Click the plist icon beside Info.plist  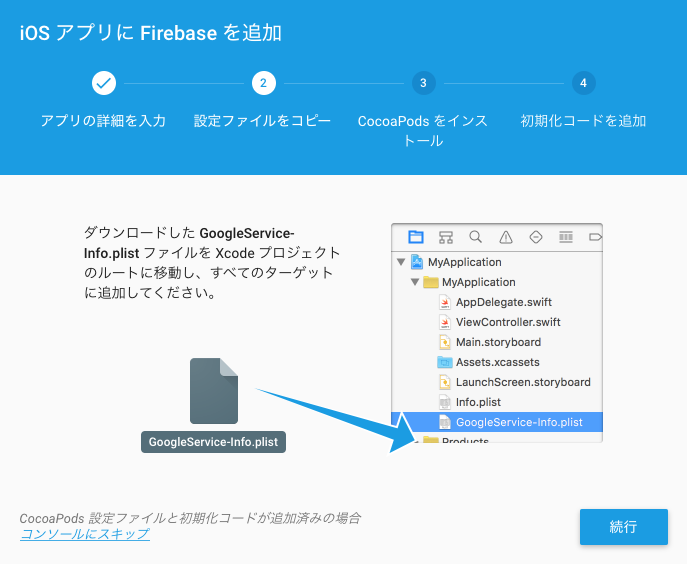point(445,402)
